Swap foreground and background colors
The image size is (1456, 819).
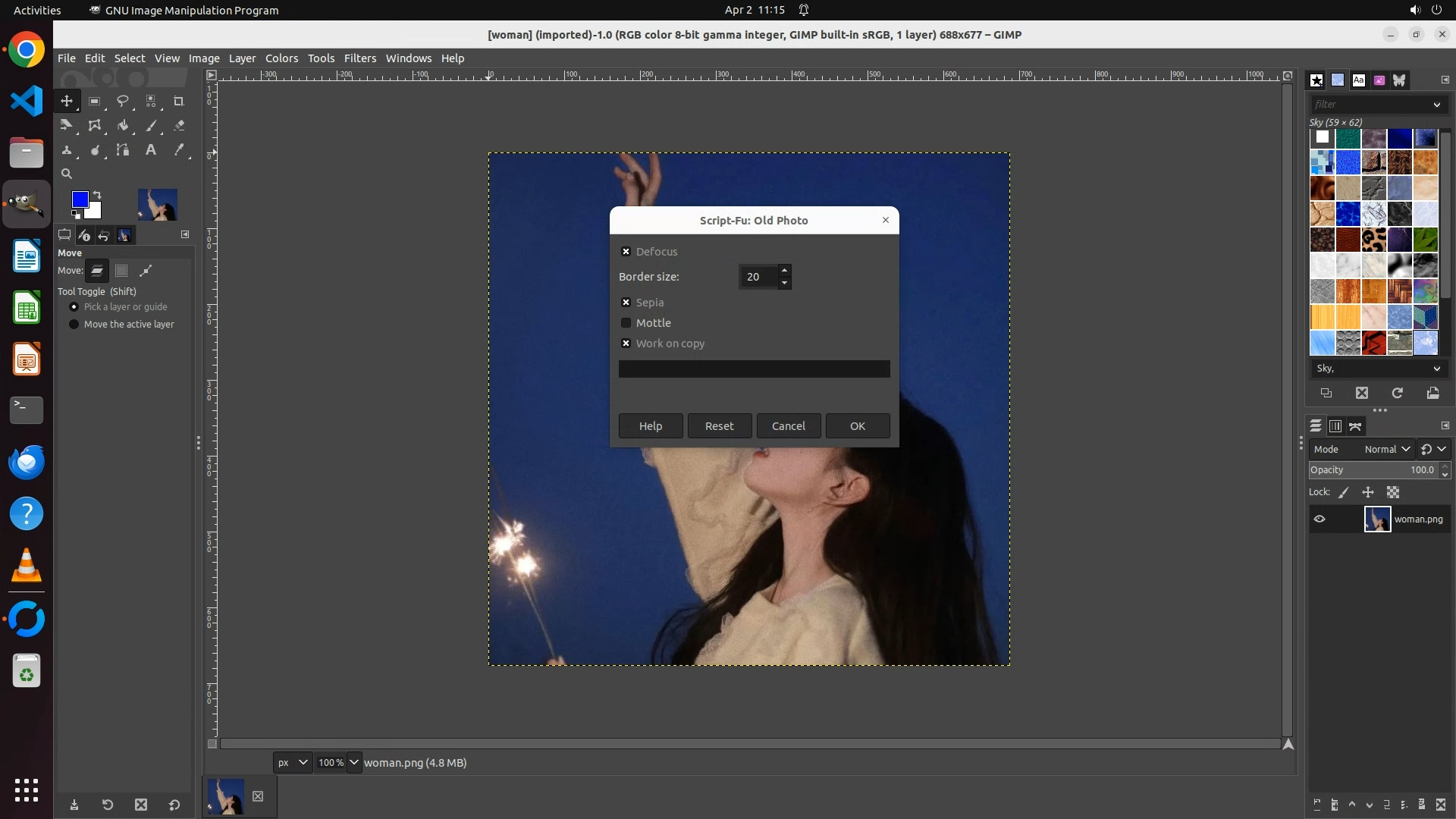pyautogui.click(x=97, y=195)
